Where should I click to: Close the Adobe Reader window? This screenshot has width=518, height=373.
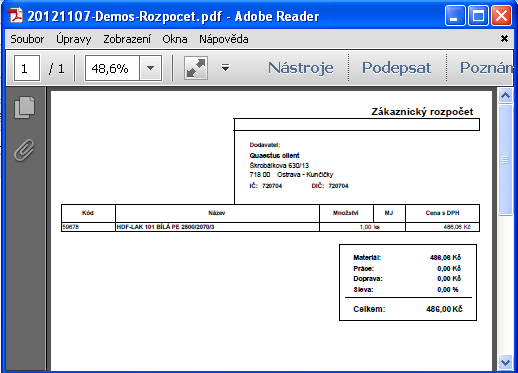(x=501, y=15)
